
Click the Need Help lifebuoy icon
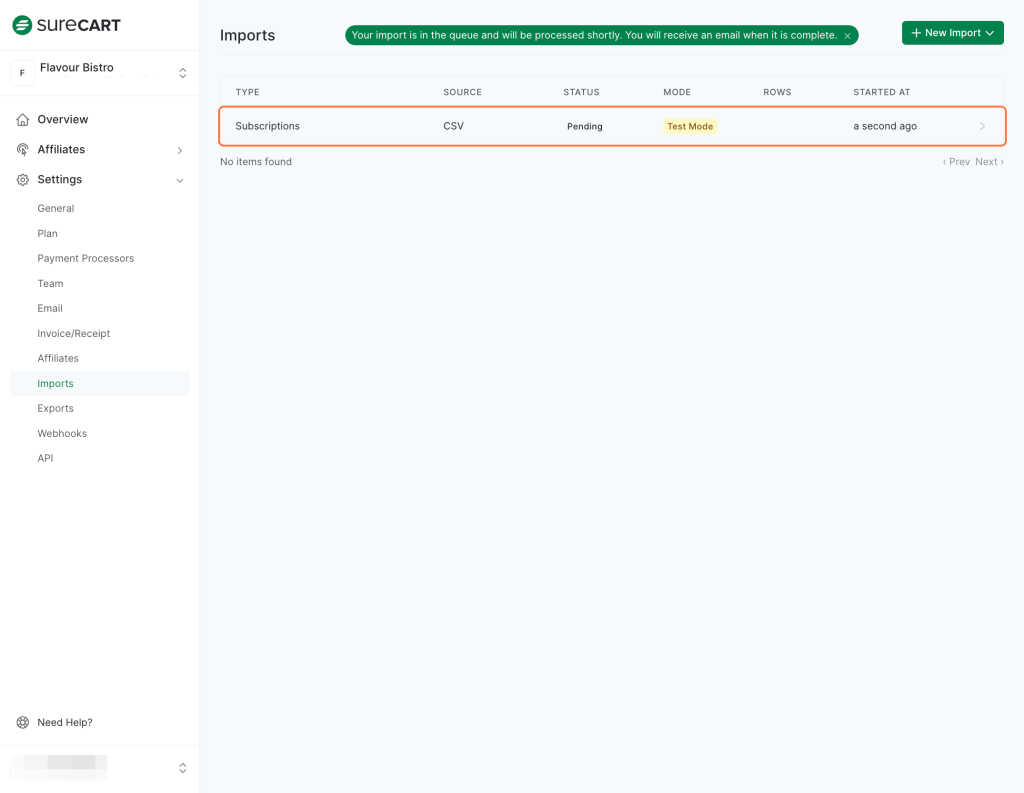[22, 723]
